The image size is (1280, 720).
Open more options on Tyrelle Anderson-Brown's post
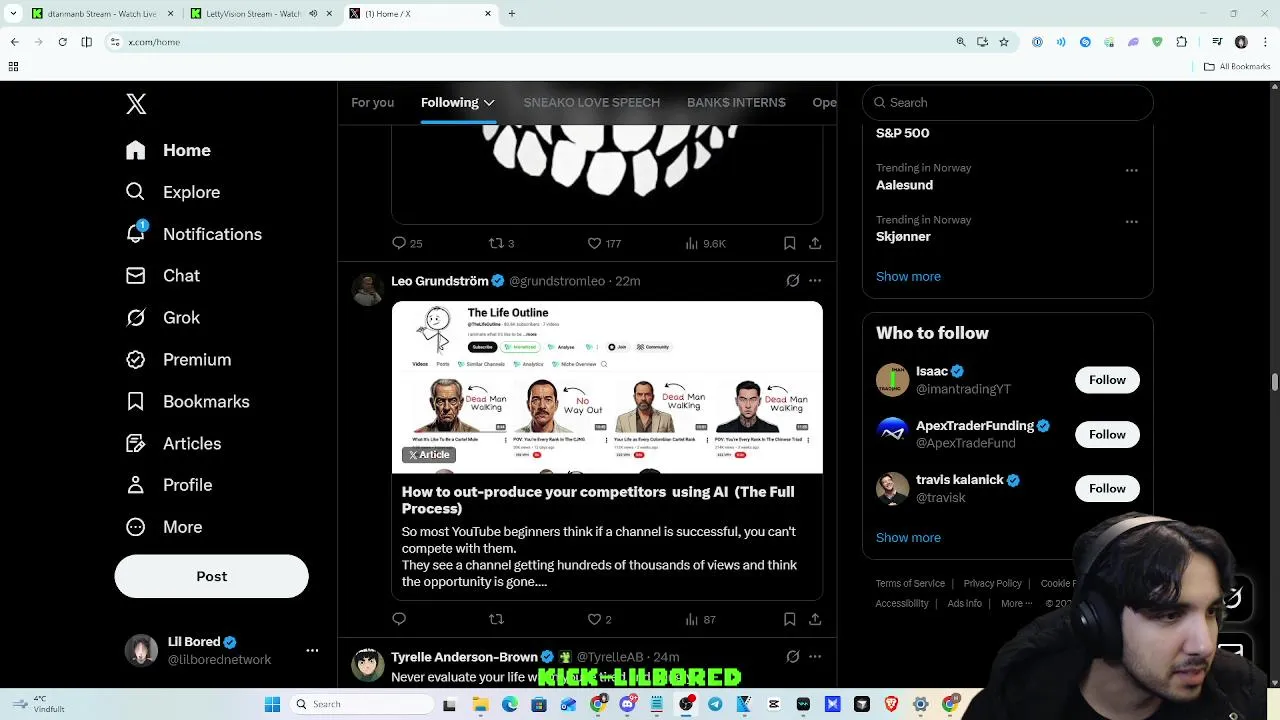(815, 657)
